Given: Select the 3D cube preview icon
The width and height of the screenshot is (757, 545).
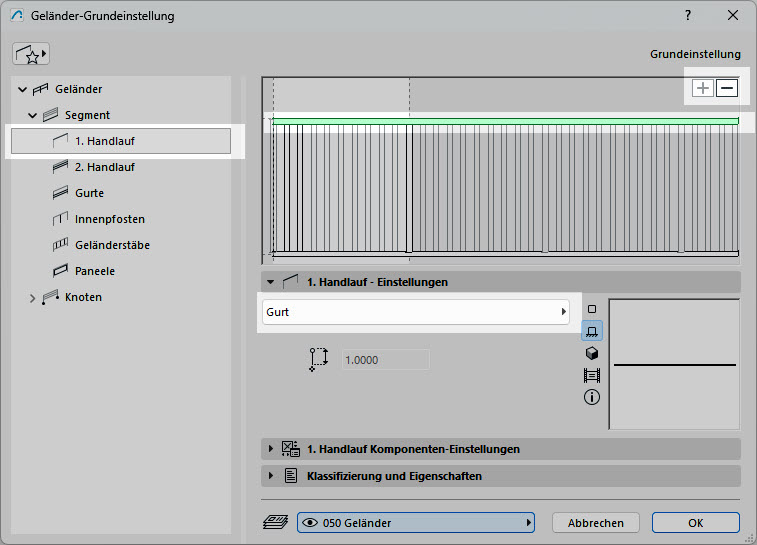Looking at the screenshot, I should pos(591,353).
